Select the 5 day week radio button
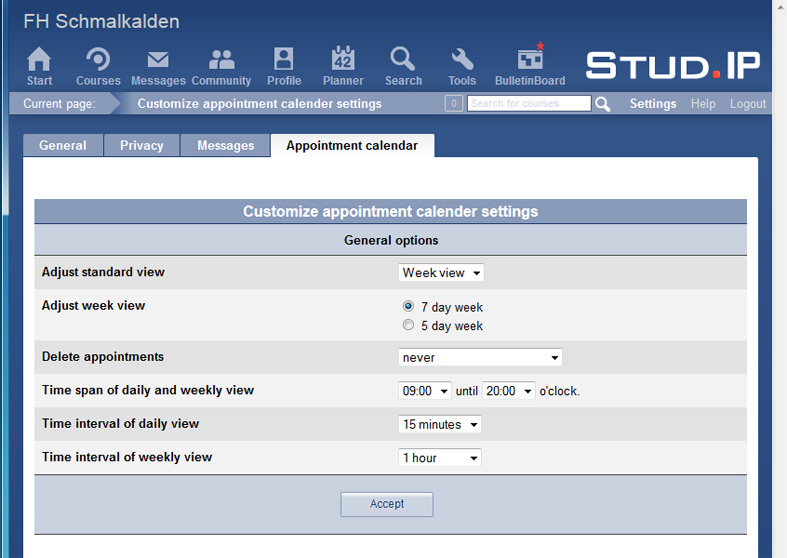 coord(408,325)
